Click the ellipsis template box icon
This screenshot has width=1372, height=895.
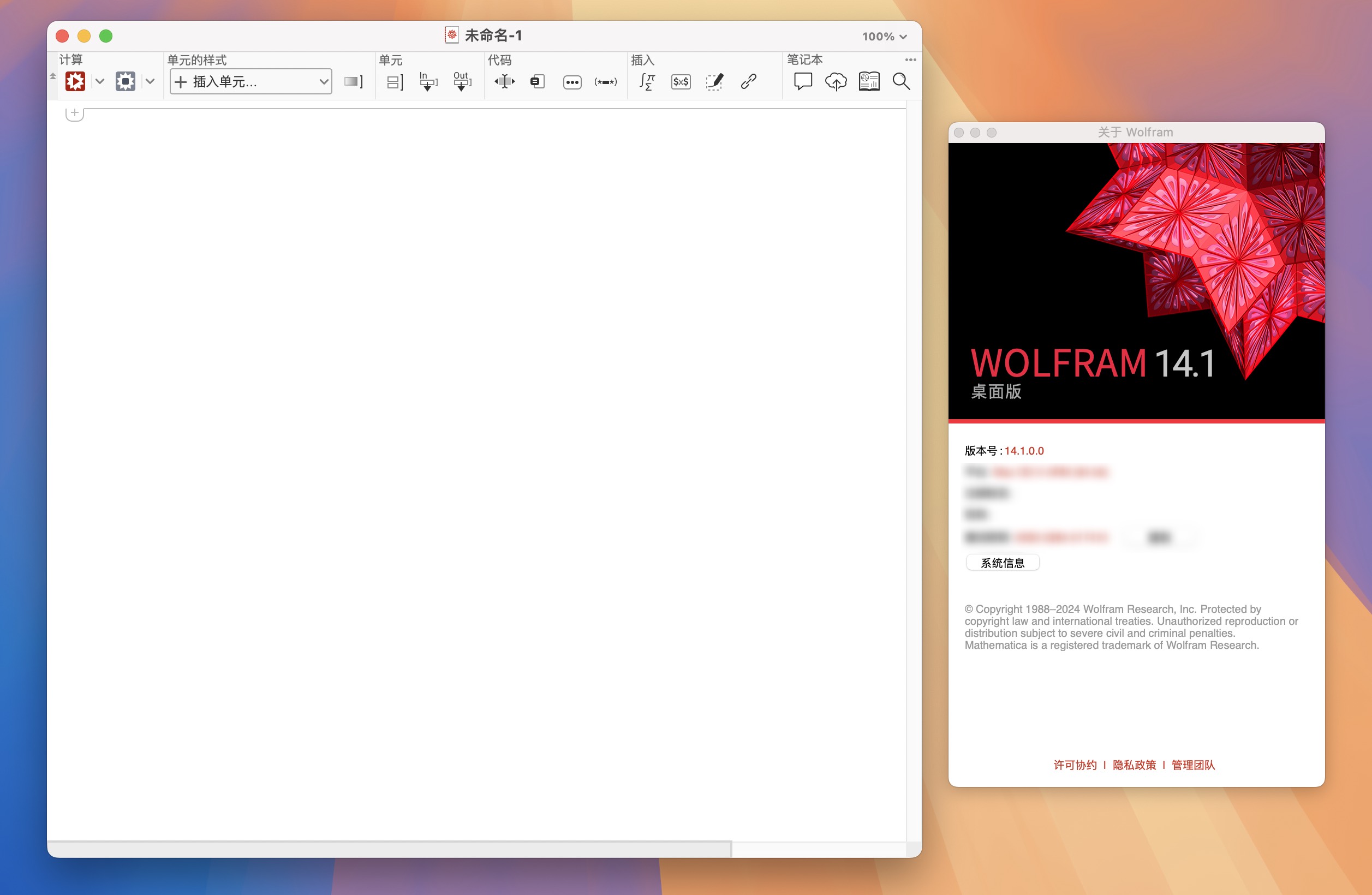tap(572, 82)
